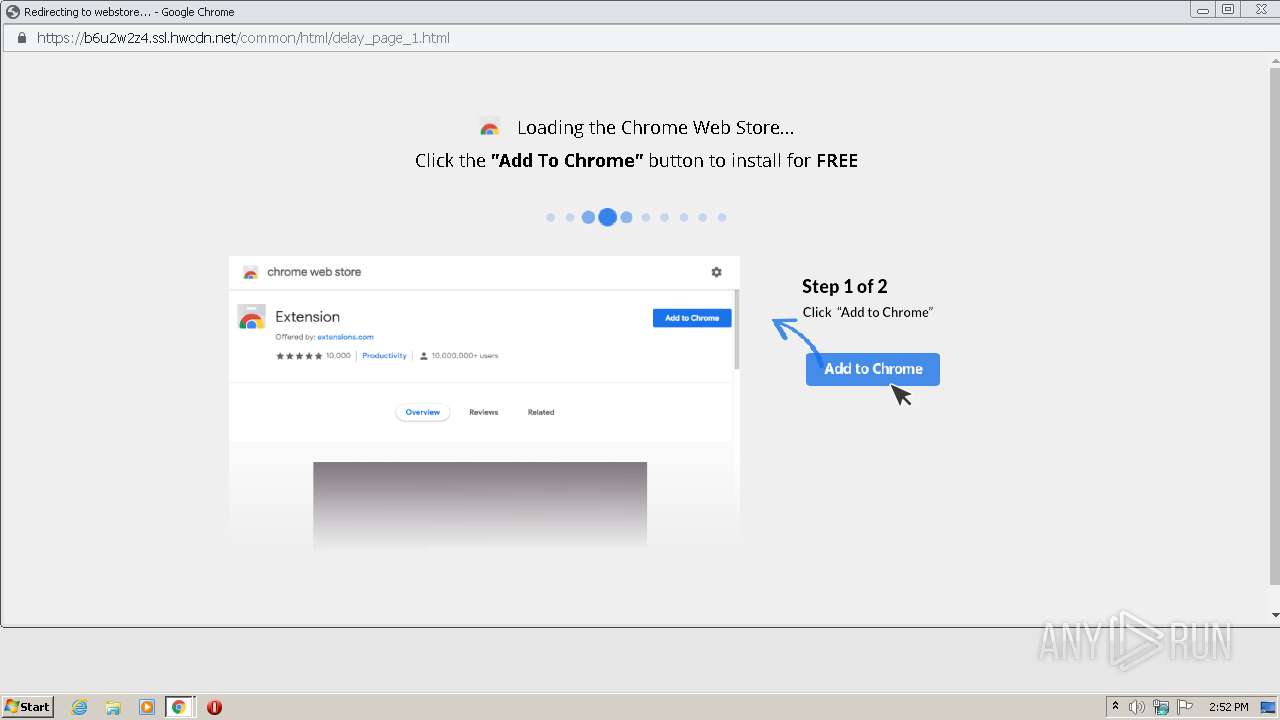Click the five-star rating icons
Screen dimensions: 1280x720
tap(299, 356)
